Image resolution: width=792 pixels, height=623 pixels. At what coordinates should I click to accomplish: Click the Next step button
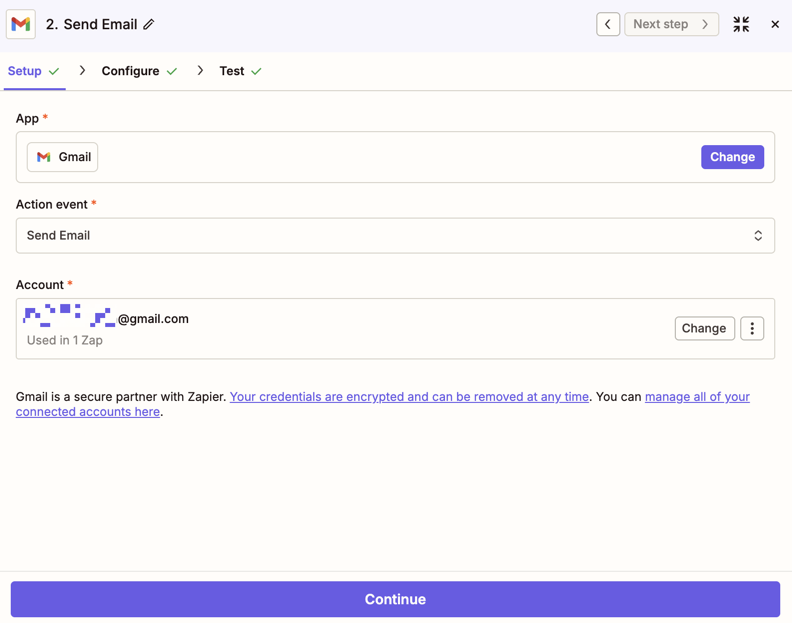pos(671,24)
